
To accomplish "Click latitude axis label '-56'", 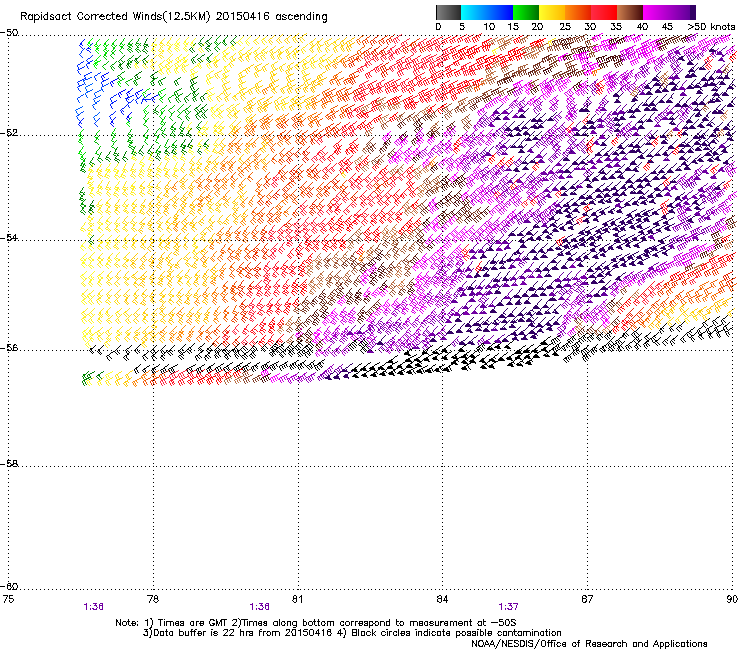I will pyautogui.click(x=9, y=347).
